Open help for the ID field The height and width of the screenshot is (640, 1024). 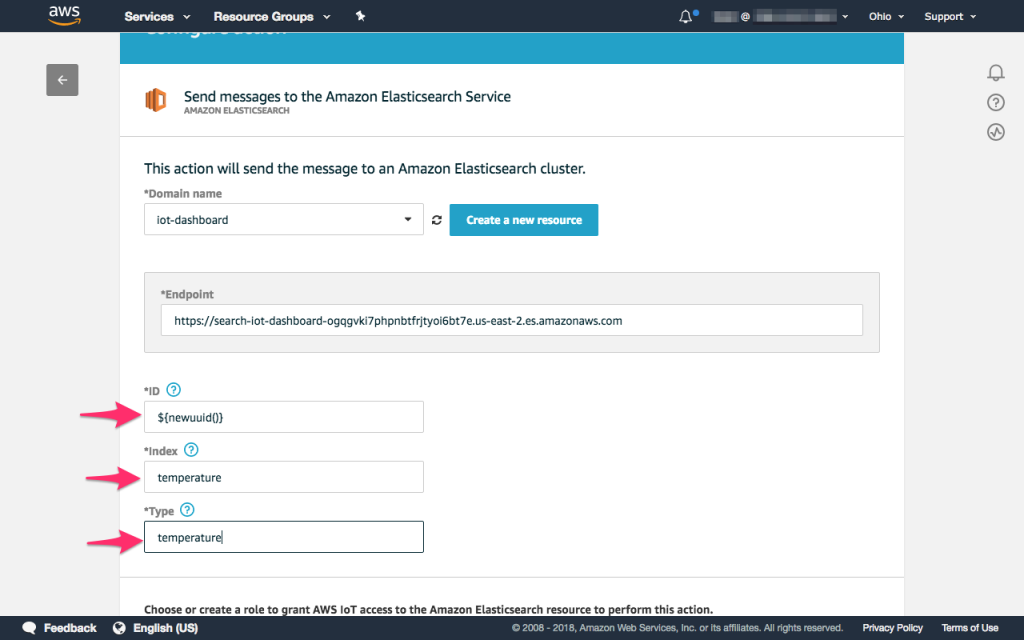[x=172, y=390]
